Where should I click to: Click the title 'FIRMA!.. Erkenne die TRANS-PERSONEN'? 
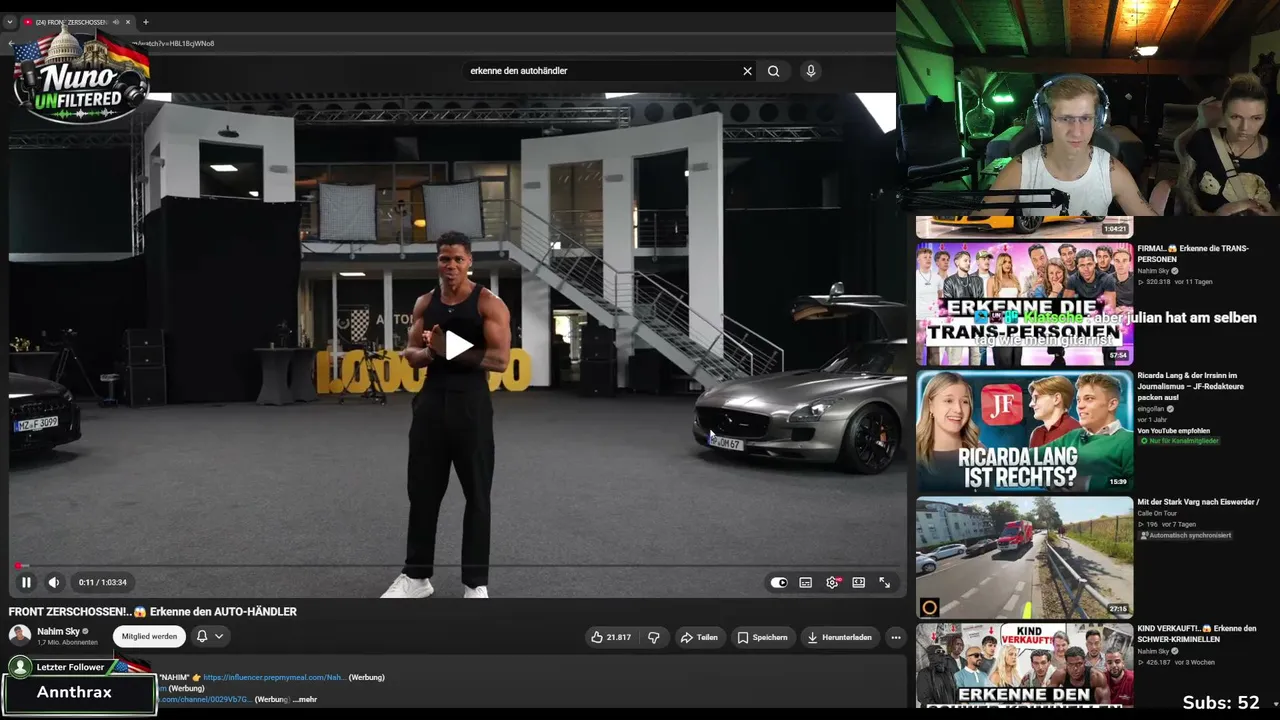(x=1193, y=254)
